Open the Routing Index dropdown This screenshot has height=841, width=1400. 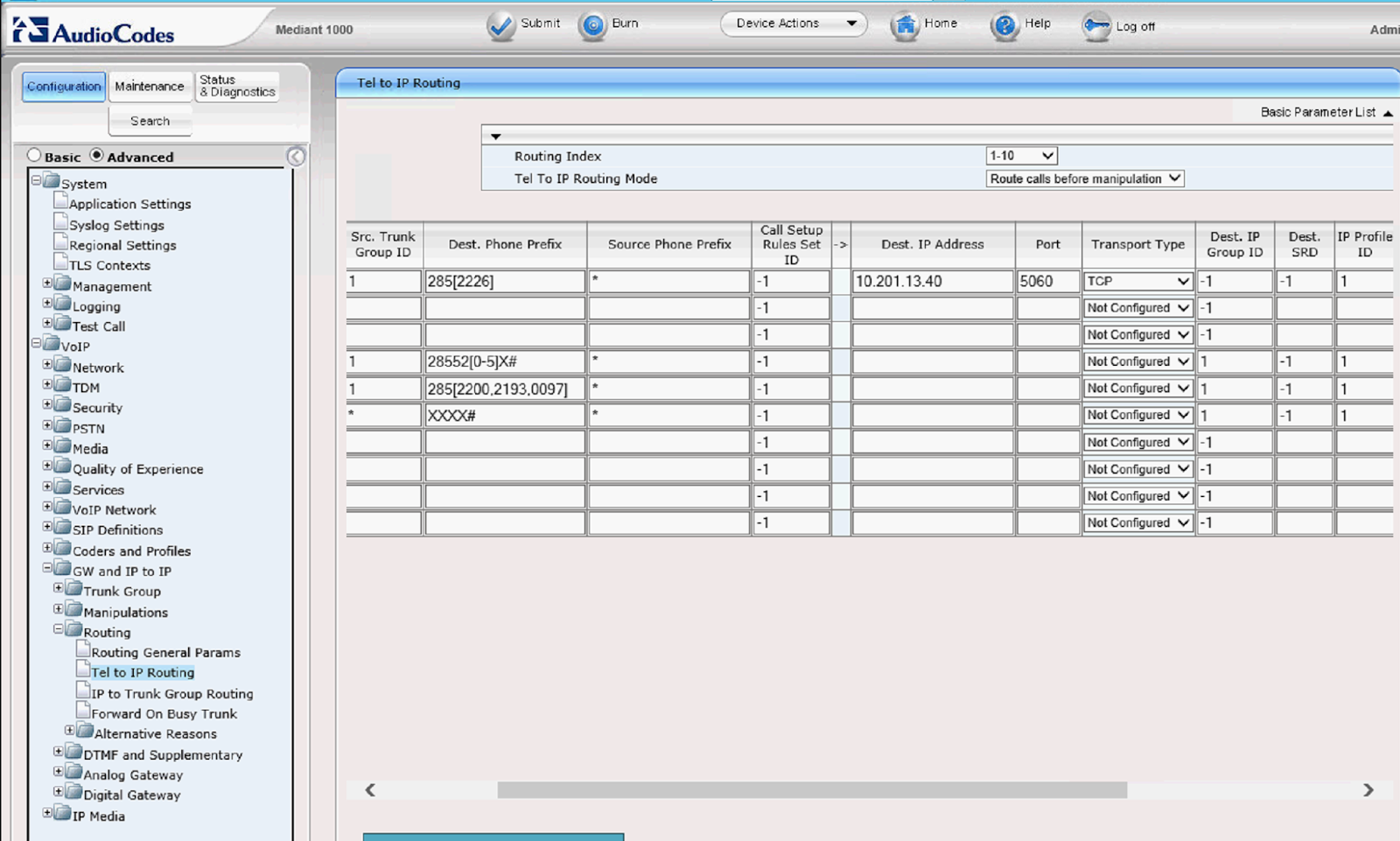point(1021,156)
